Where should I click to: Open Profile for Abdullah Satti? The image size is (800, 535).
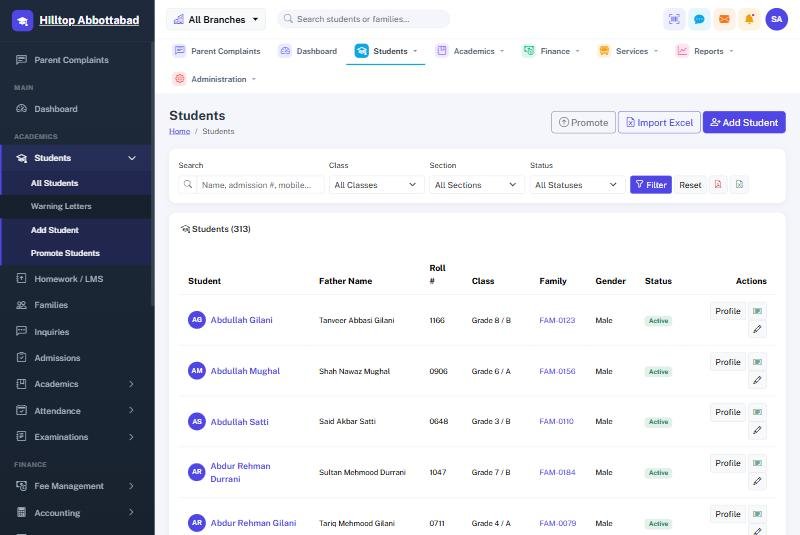[728, 412]
